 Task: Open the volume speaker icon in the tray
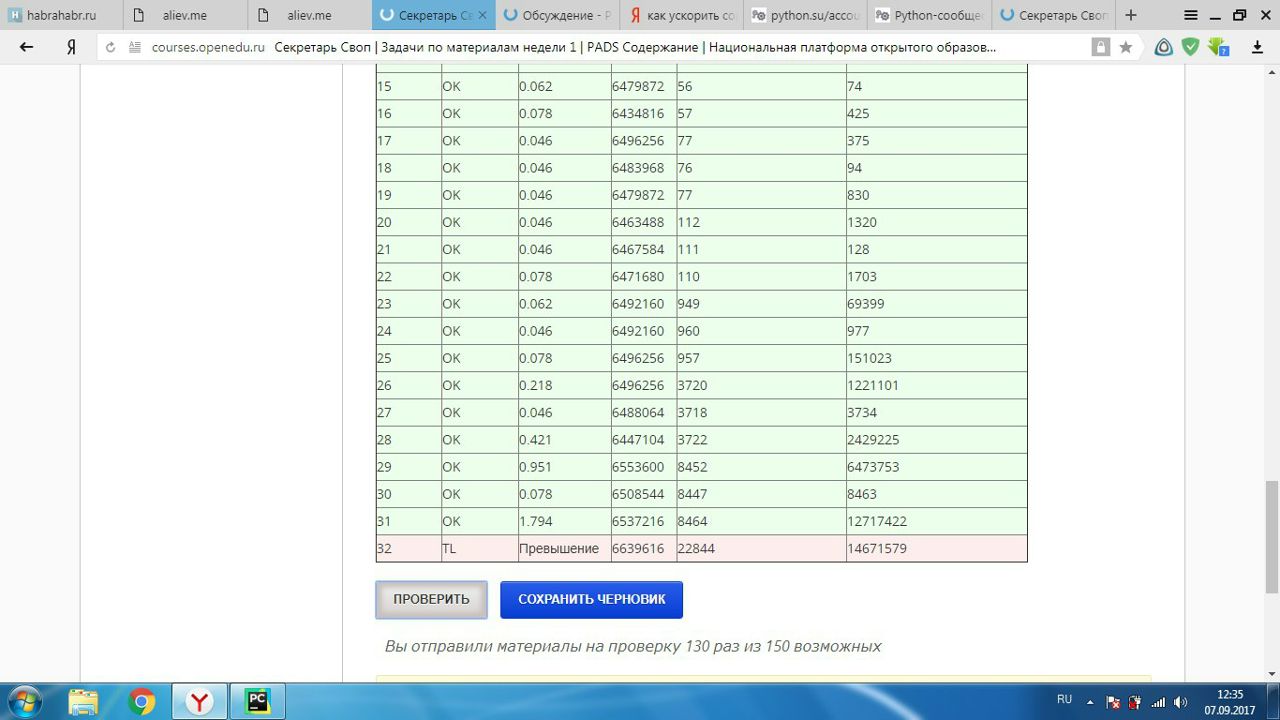pyautogui.click(x=1180, y=702)
